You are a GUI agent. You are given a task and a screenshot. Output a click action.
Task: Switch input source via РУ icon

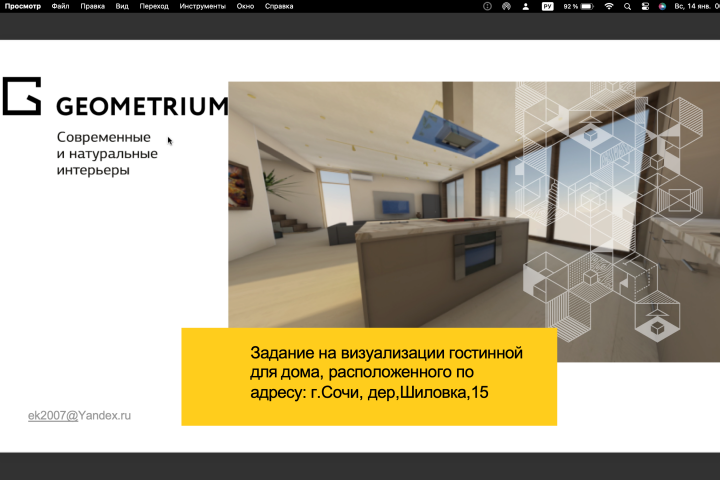click(547, 6)
